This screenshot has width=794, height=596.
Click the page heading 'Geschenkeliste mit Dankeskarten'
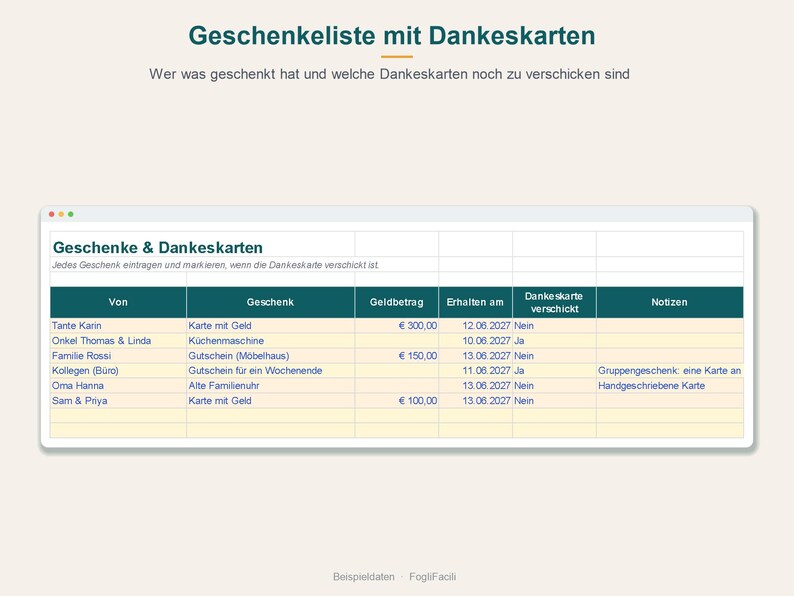point(392,36)
